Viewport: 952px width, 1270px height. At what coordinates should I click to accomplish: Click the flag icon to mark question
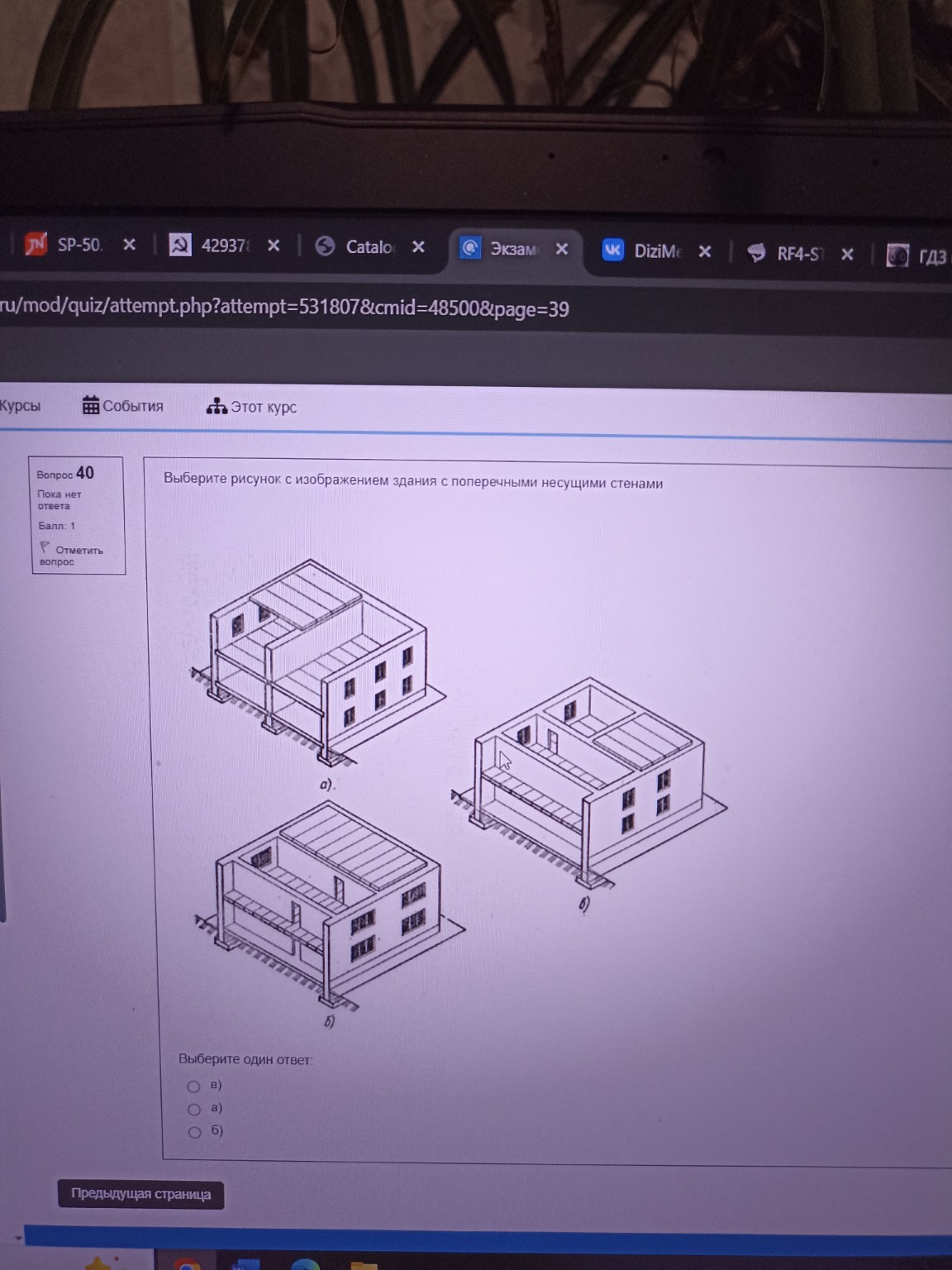click(45, 547)
